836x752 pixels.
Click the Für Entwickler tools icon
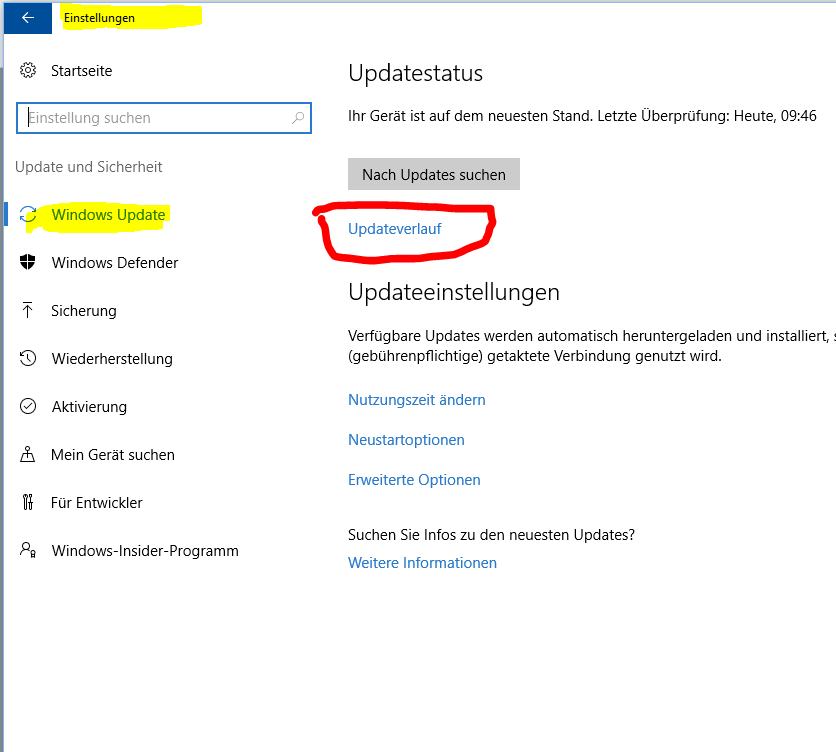28,502
